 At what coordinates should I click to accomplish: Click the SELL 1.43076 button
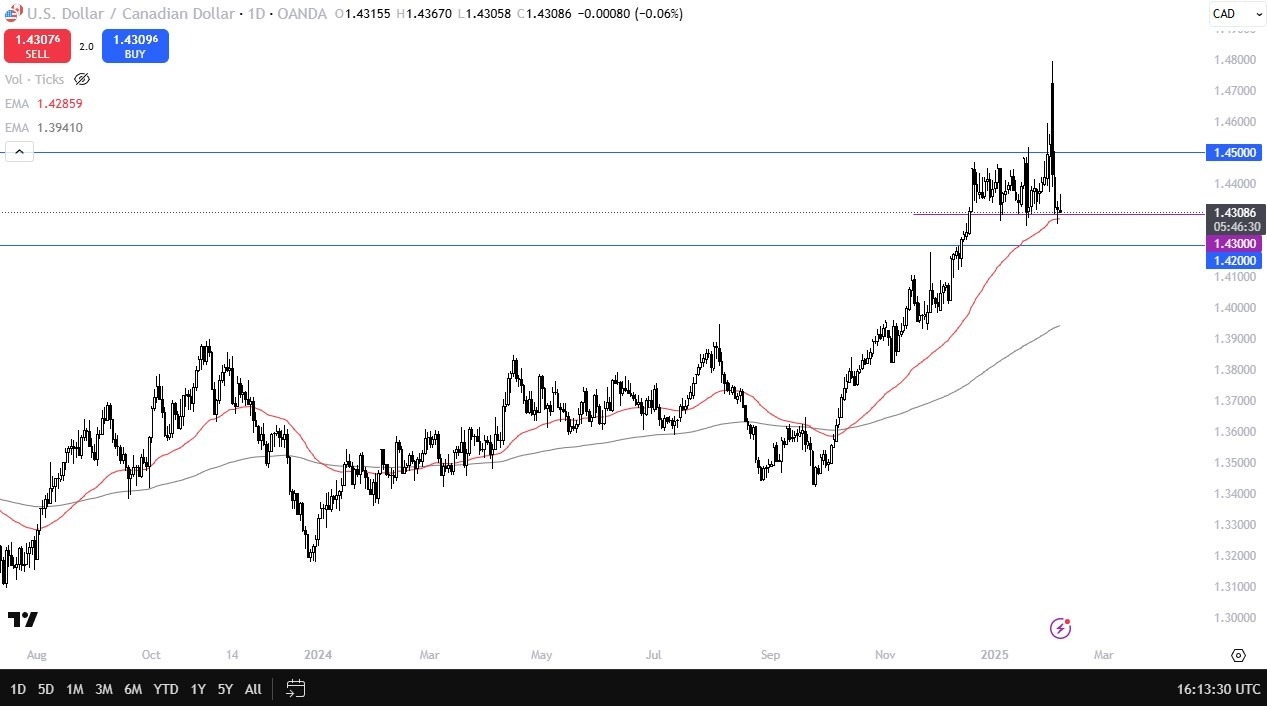coord(37,46)
